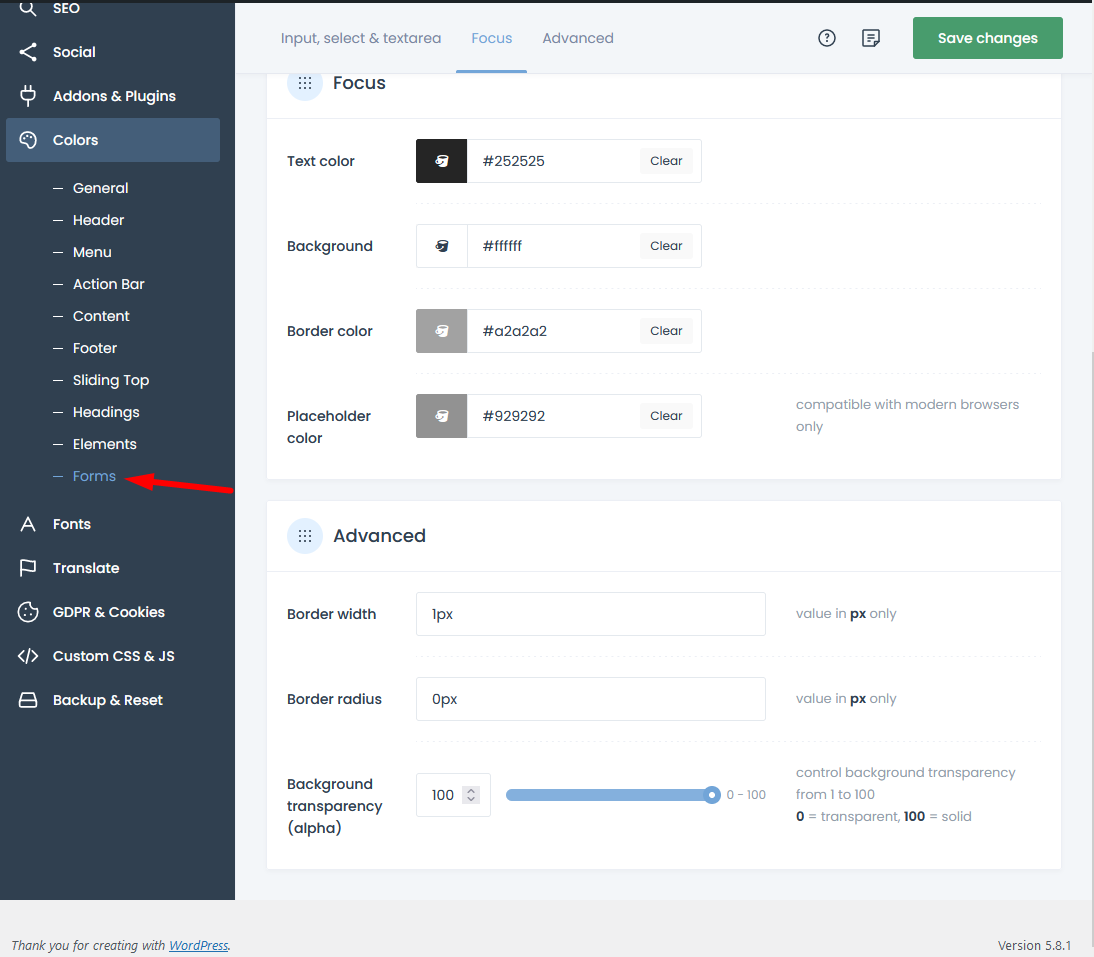Open Input, select & textarea tab
This screenshot has width=1094, height=957.
pos(361,38)
